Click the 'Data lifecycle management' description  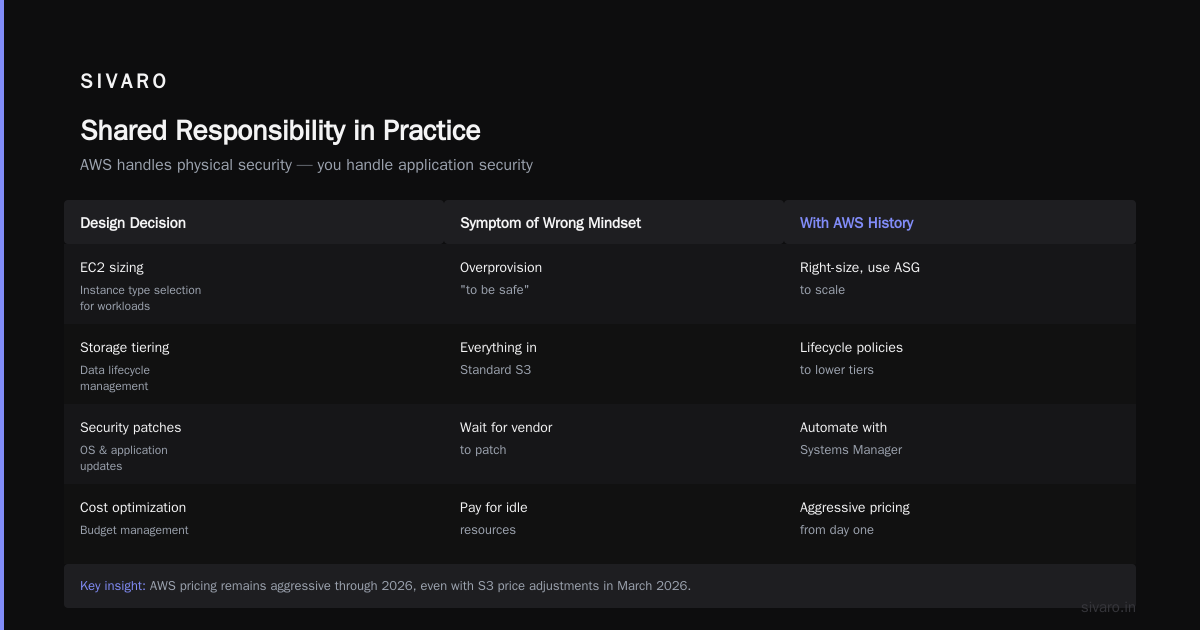click(x=115, y=378)
